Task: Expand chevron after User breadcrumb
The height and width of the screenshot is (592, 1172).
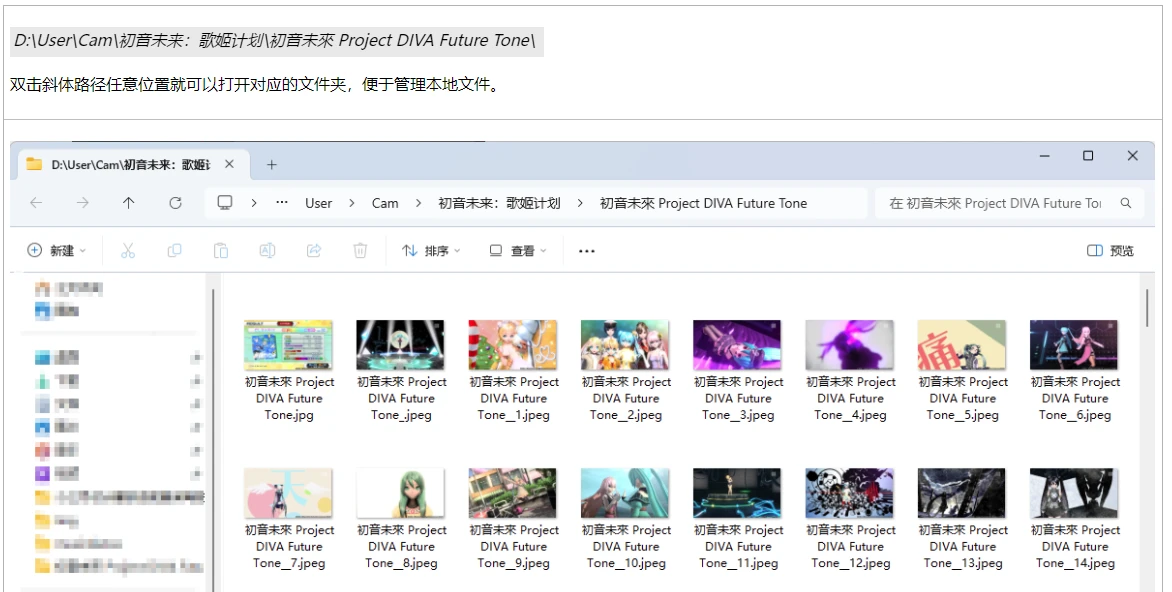Action: [351, 203]
